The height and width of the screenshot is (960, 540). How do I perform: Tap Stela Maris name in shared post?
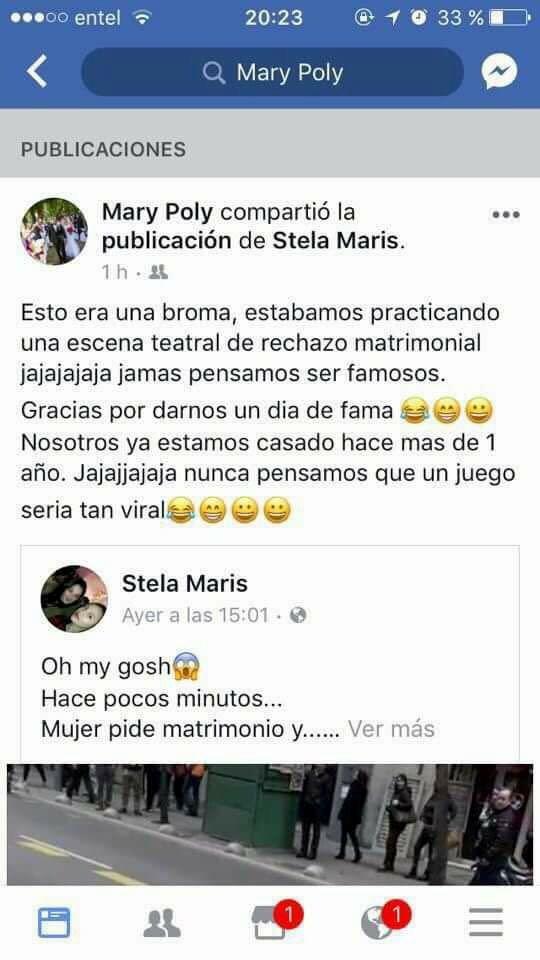point(185,583)
